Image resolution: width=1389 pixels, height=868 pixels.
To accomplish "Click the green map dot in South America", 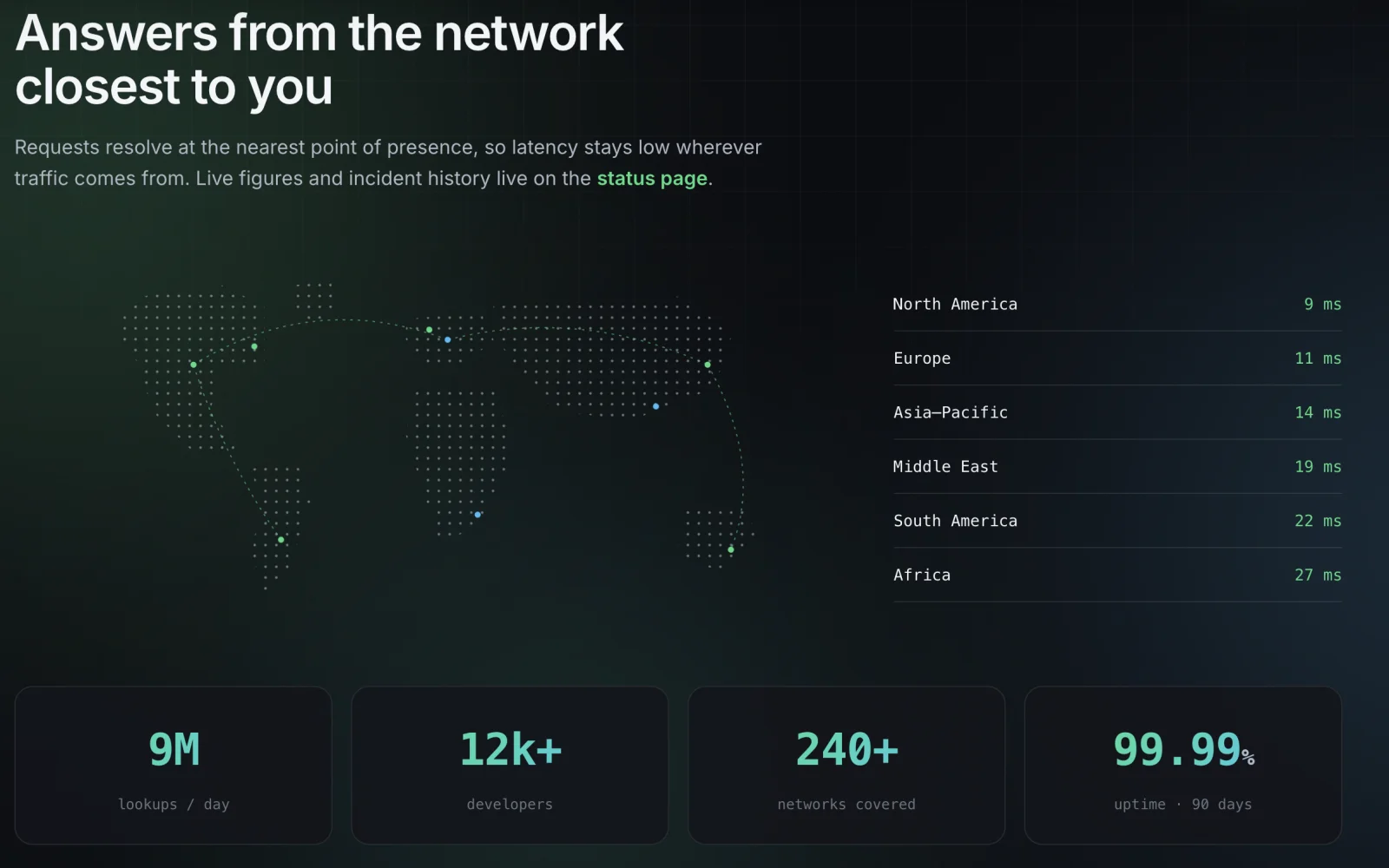I will pos(281,540).
